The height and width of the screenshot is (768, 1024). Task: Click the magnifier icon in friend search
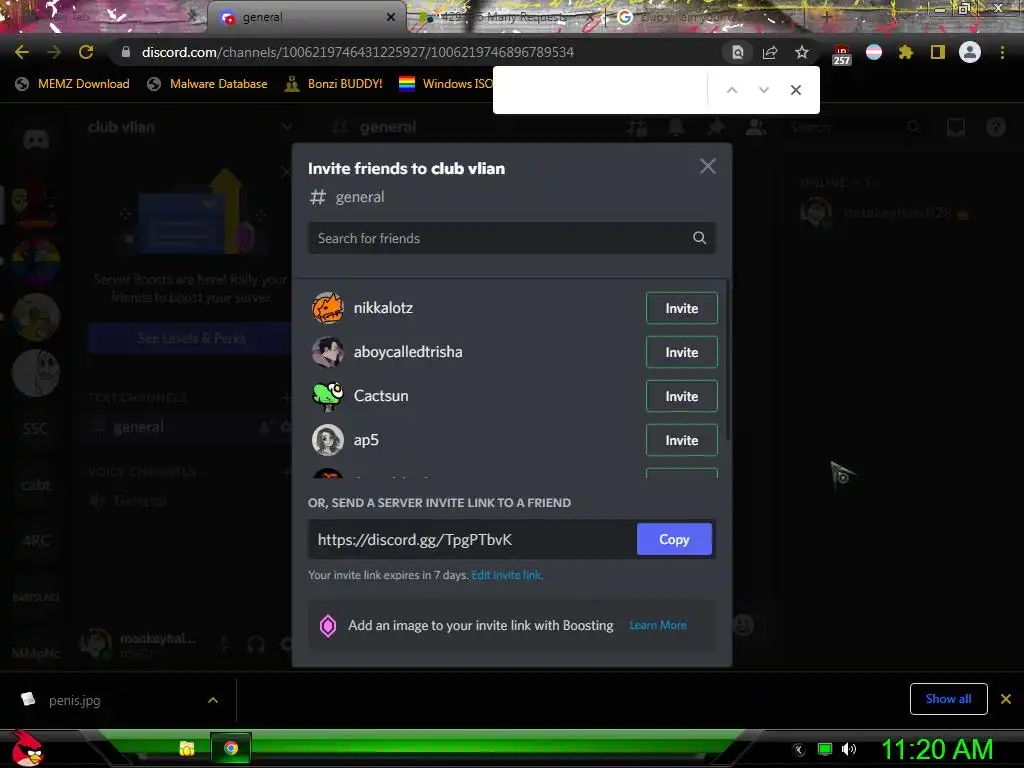(x=699, y=238)
